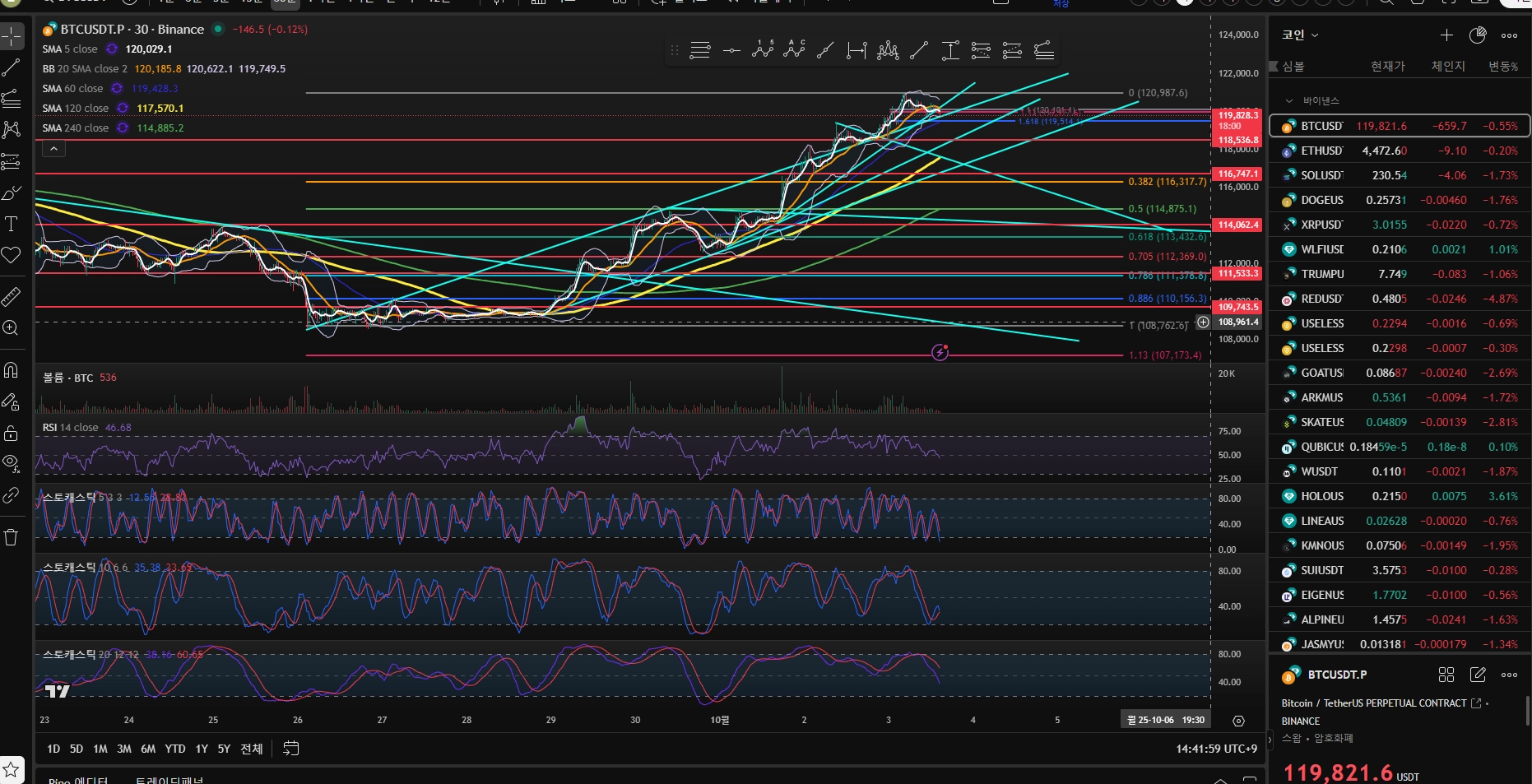
Task: Toggle stay in drawing mode pencil-lock
Action: pyautogui.click(x=12, y=401)
